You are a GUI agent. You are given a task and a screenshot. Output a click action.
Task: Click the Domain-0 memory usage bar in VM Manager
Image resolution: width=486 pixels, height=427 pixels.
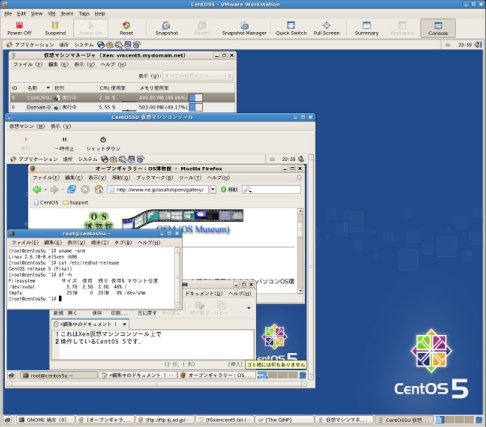[x=196, y=107]
